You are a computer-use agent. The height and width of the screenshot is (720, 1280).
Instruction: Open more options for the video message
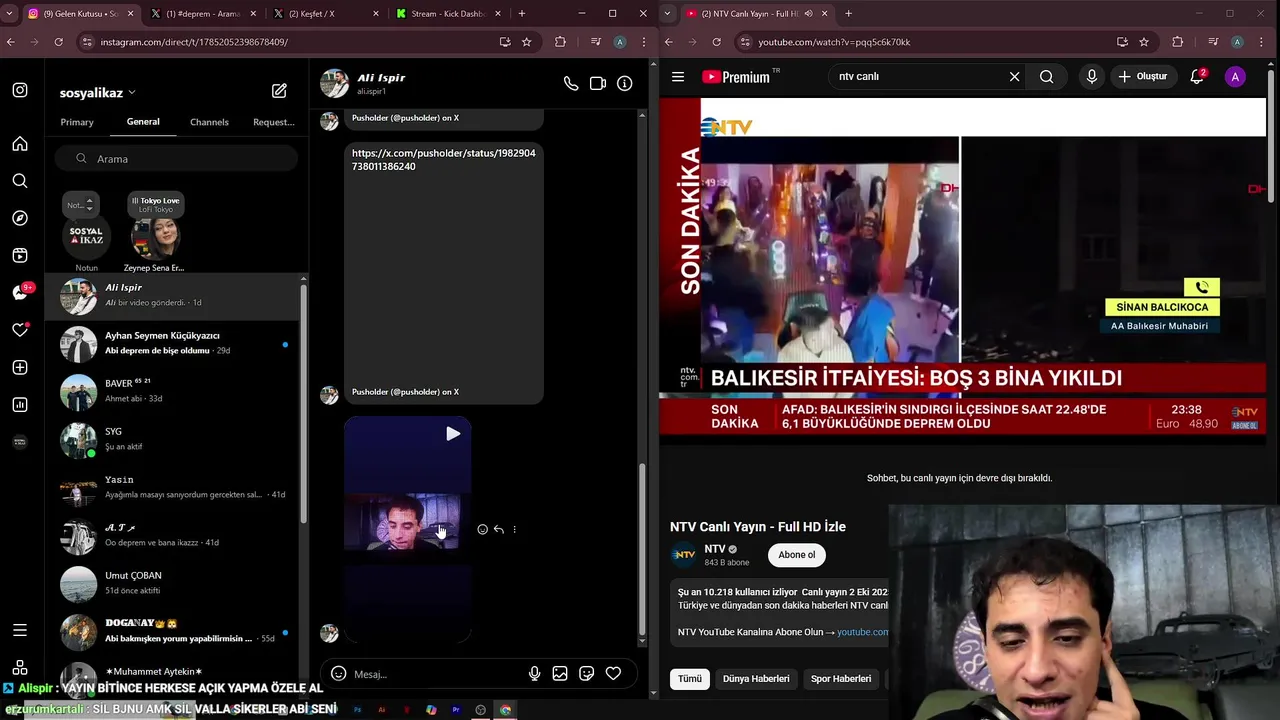(x=514, y=529)
